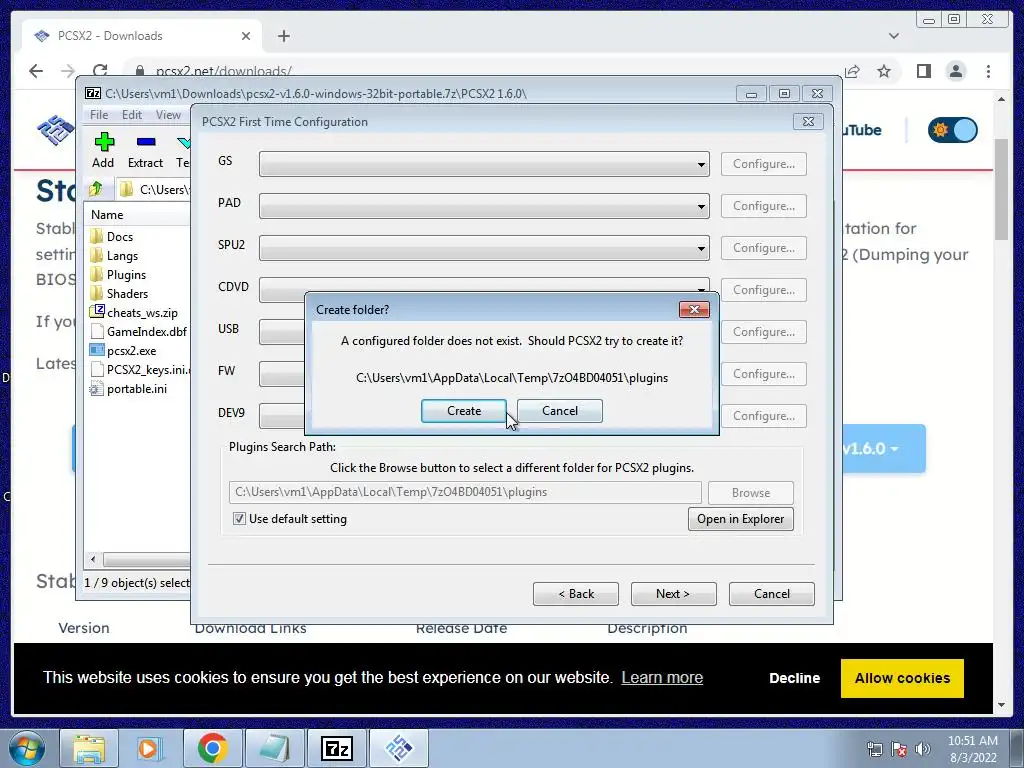Click Configure button for USB plugin
This screenshot has height=768, width=1024.
tap(763, 332)
